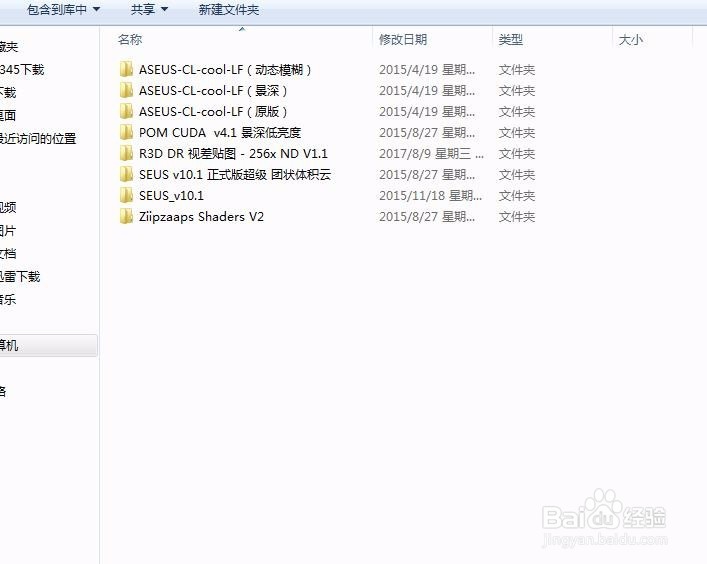Screen dimensions: 707x564
Task: Select folder name ASEUS-CL-cool-LF(原版)
Action: coord(213,111)
